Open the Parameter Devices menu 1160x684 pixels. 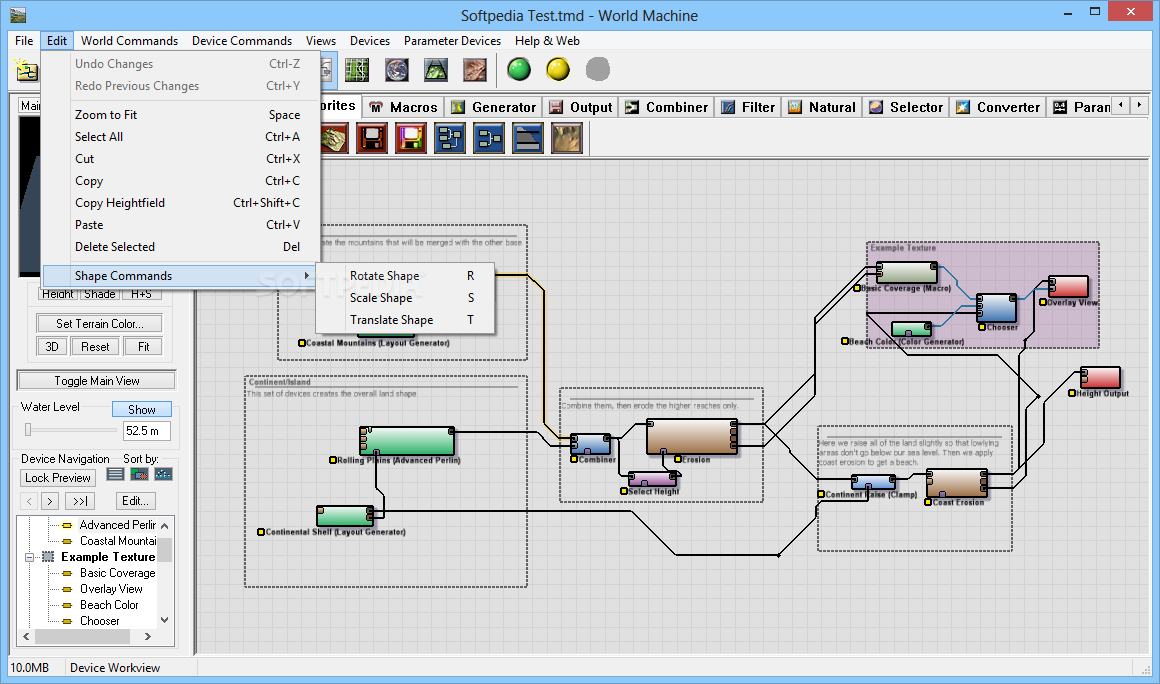(x=452, y=41)
